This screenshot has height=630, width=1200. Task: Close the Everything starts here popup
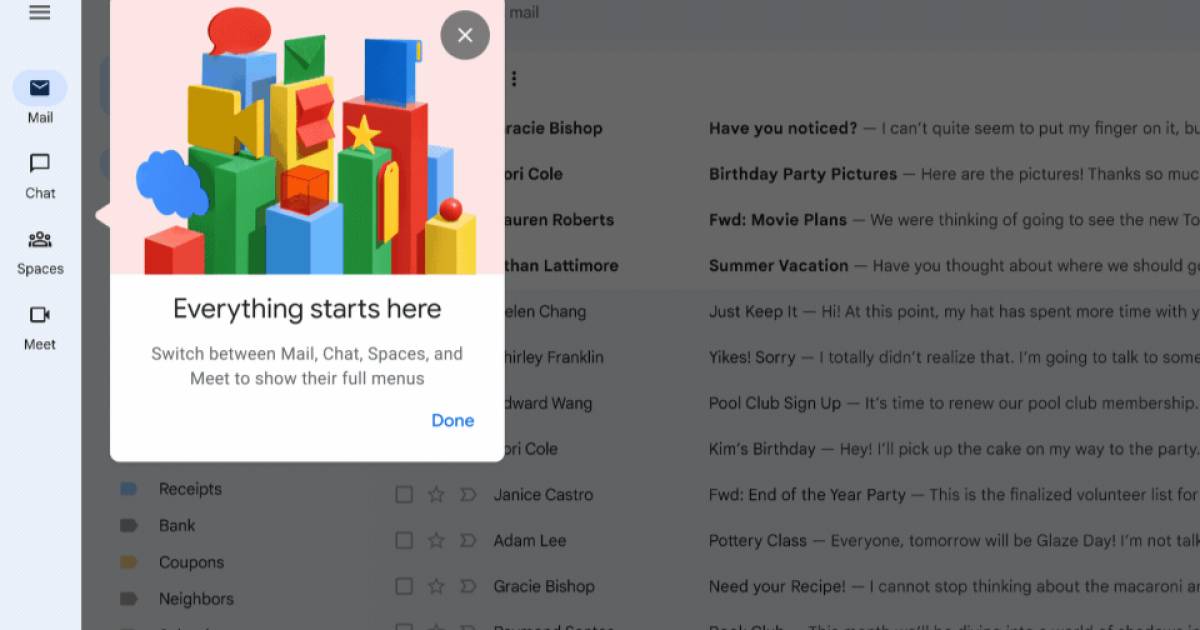tap(465, 35)
